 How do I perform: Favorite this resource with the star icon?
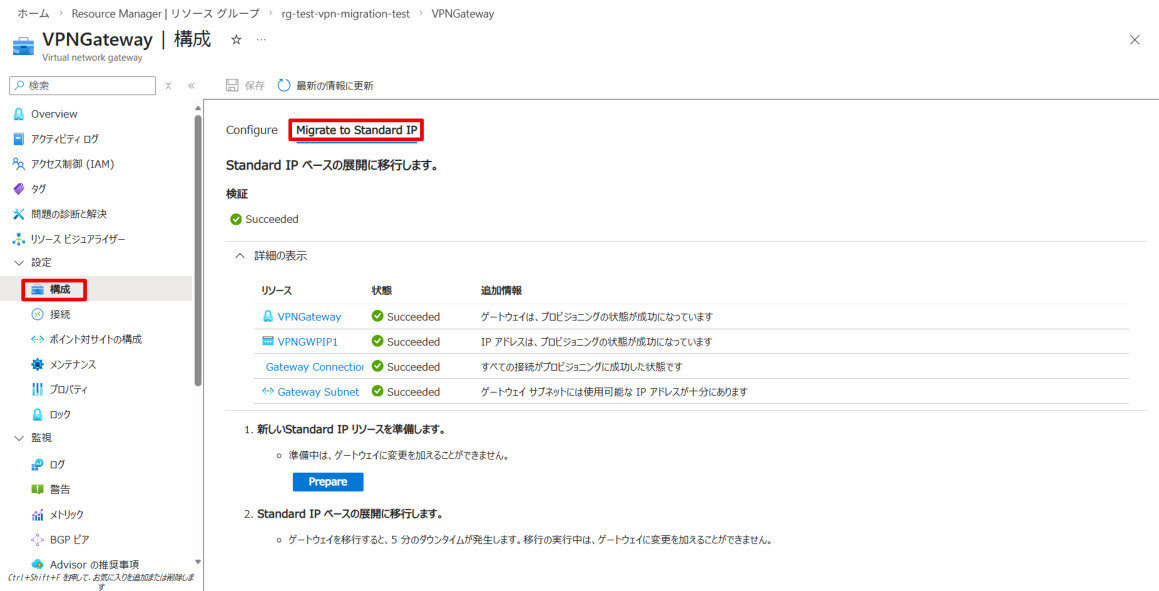(236, 39)
